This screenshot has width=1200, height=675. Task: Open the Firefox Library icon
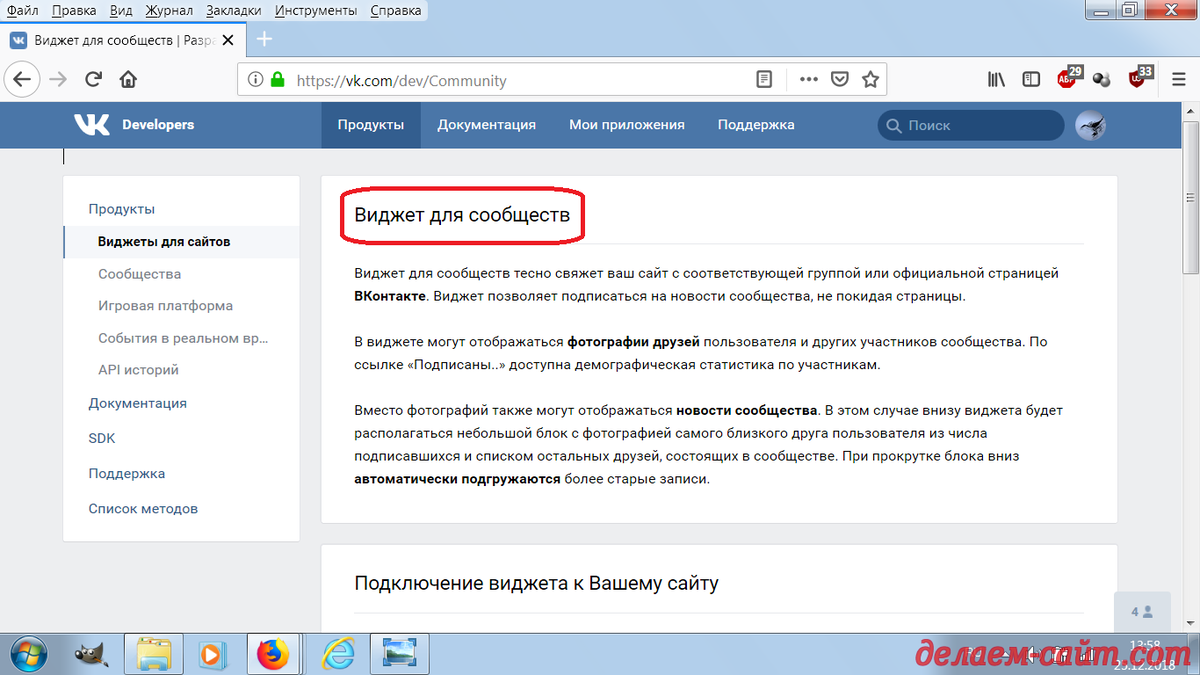996,78
